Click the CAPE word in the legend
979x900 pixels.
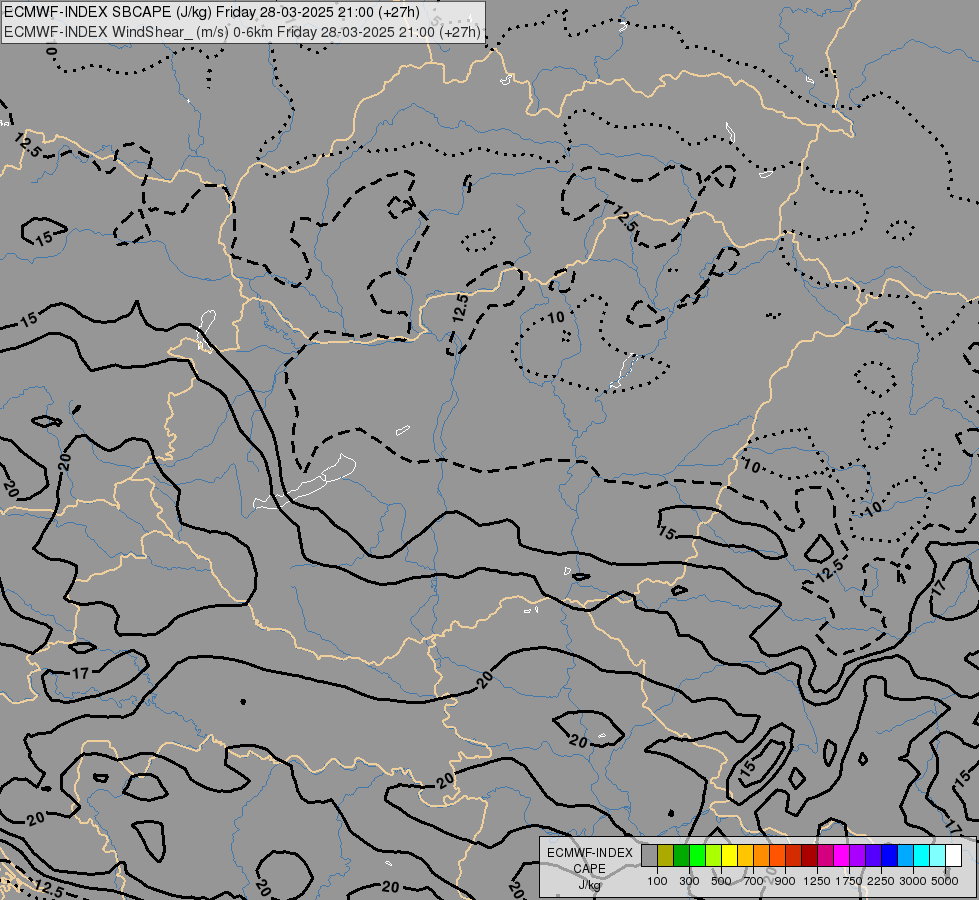[589, 868]
